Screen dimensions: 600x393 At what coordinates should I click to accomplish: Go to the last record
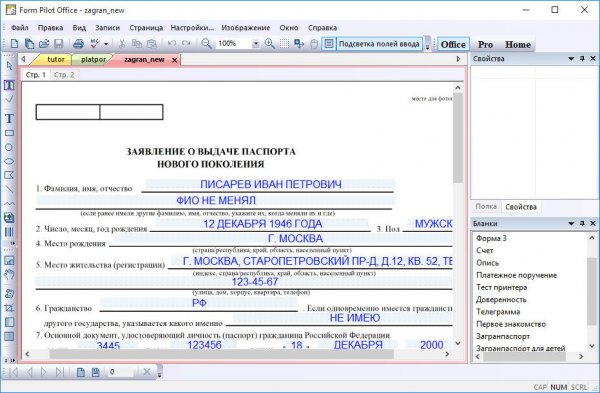point(60,372)
